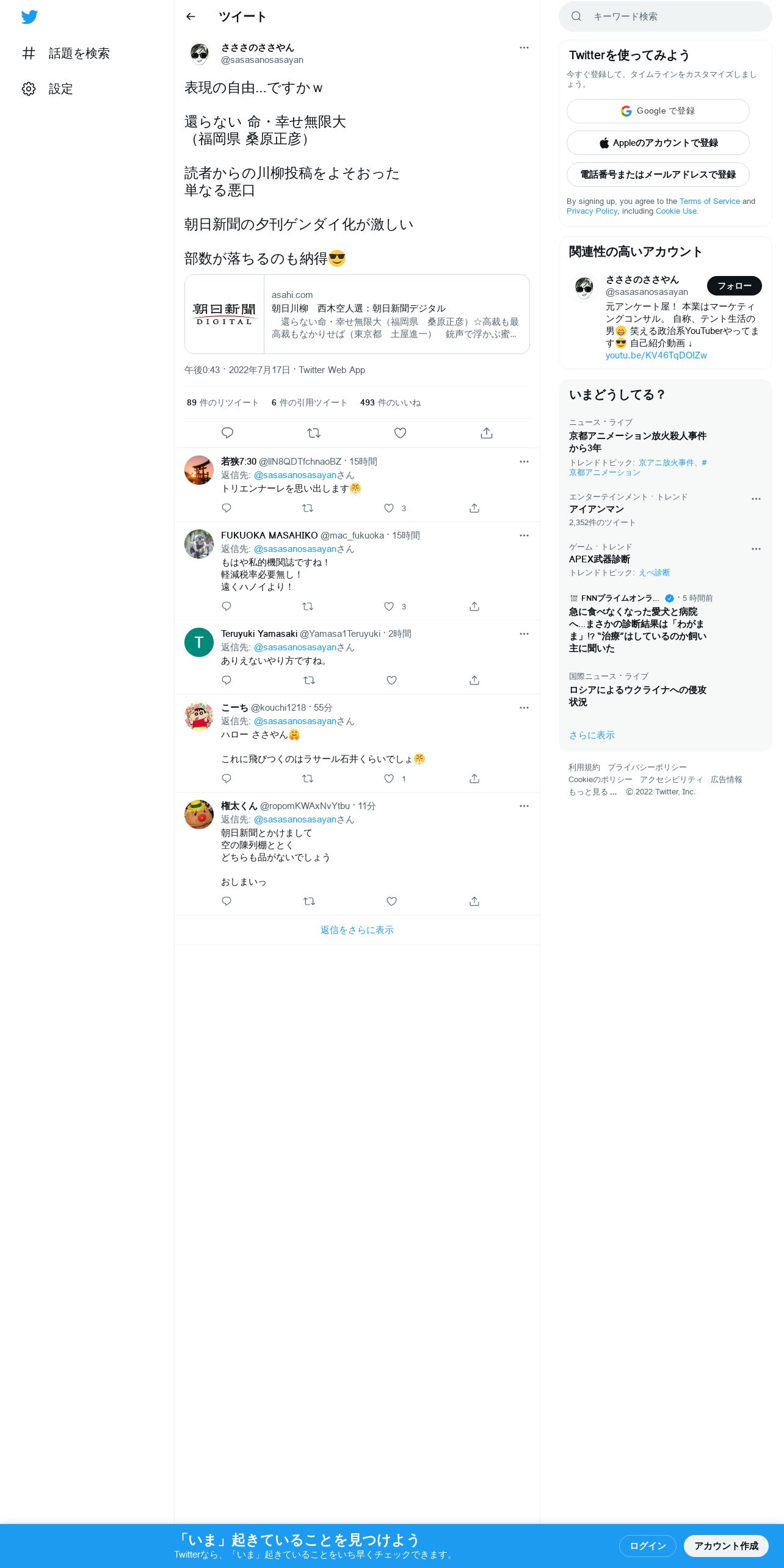
Task: Open 話題を検索 in the sidebar
Action: (66, 54)
